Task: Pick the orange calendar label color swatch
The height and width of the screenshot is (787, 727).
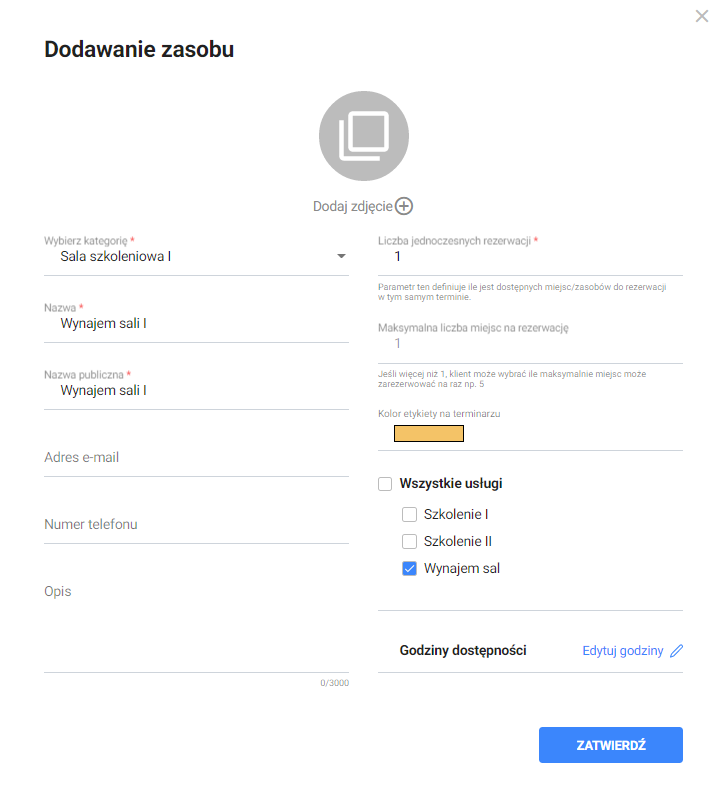Action: [429, 434]
